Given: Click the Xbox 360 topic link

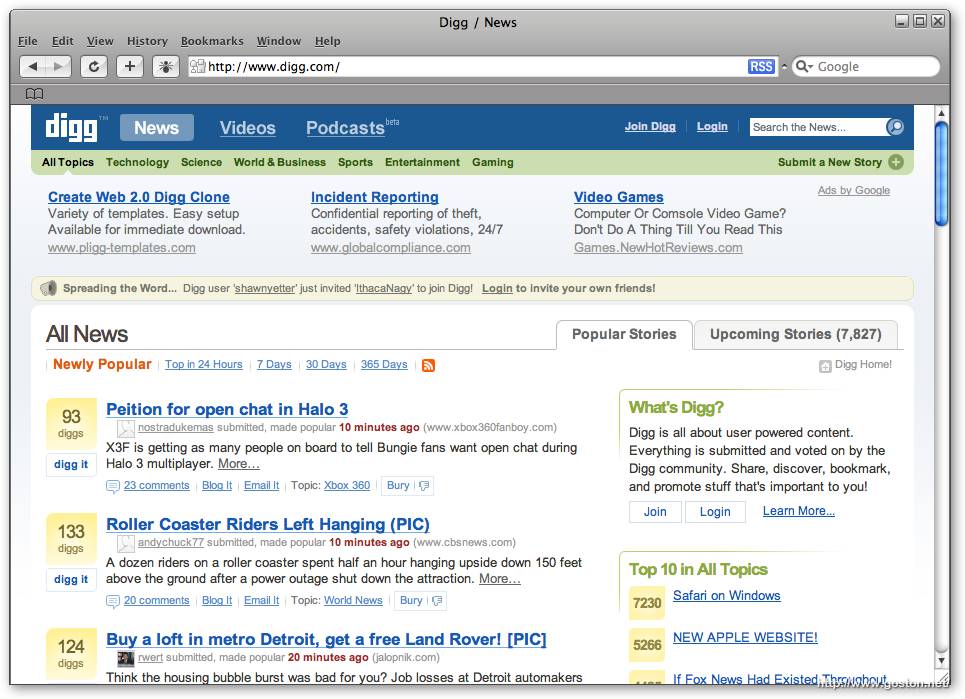Looking at the screenshot, I should coord(347,485).
